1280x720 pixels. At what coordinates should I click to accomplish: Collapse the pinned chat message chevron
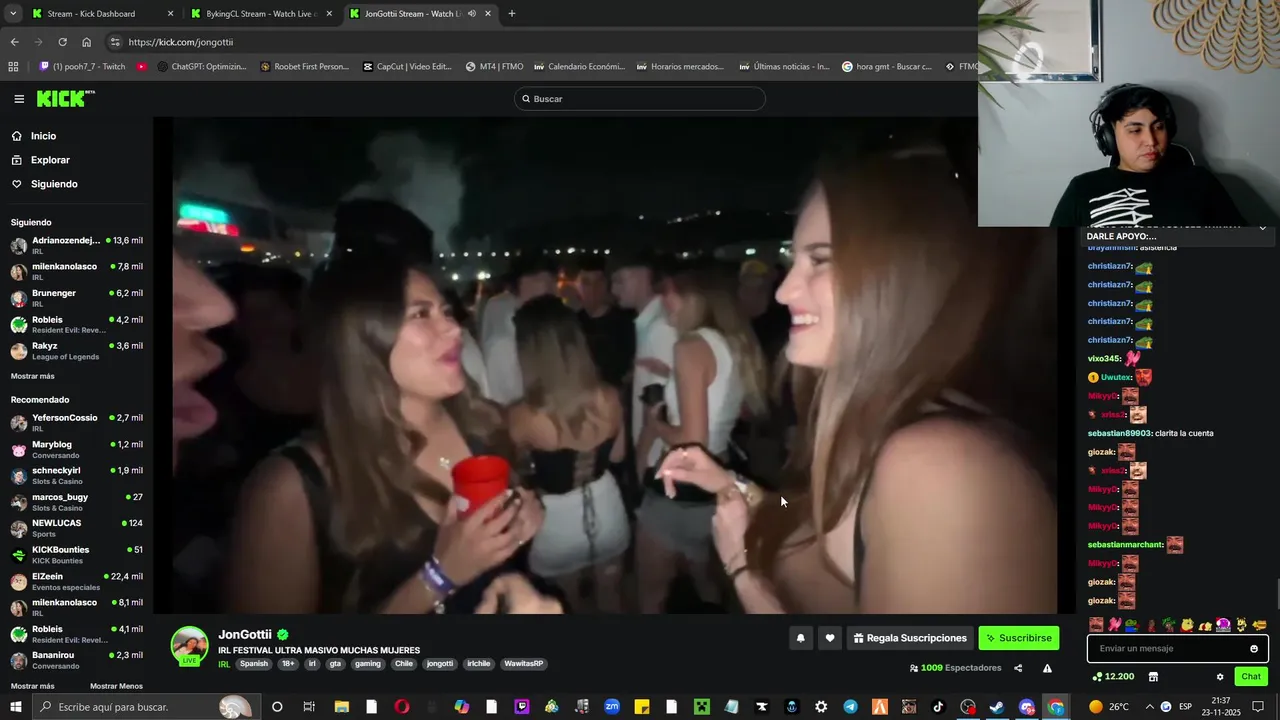tap(1262, 229)
